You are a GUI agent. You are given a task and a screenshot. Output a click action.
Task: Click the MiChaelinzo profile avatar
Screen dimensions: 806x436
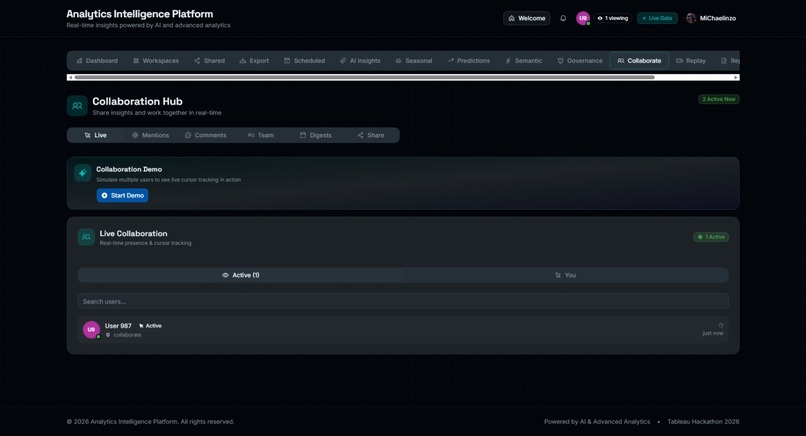tap(691, 18)
